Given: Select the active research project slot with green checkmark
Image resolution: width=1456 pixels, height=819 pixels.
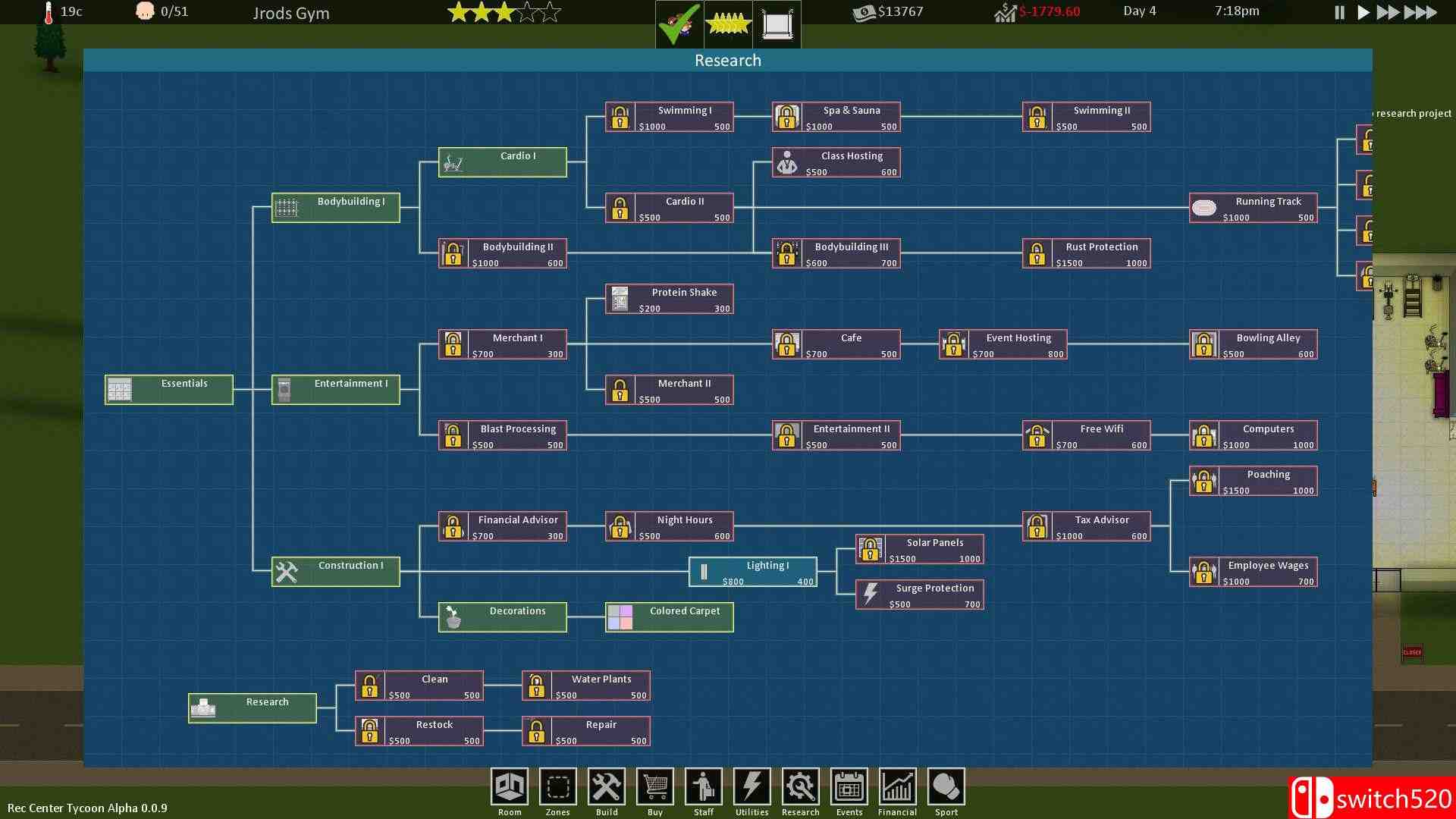Looking at the screenshot, I should point(677,23).
